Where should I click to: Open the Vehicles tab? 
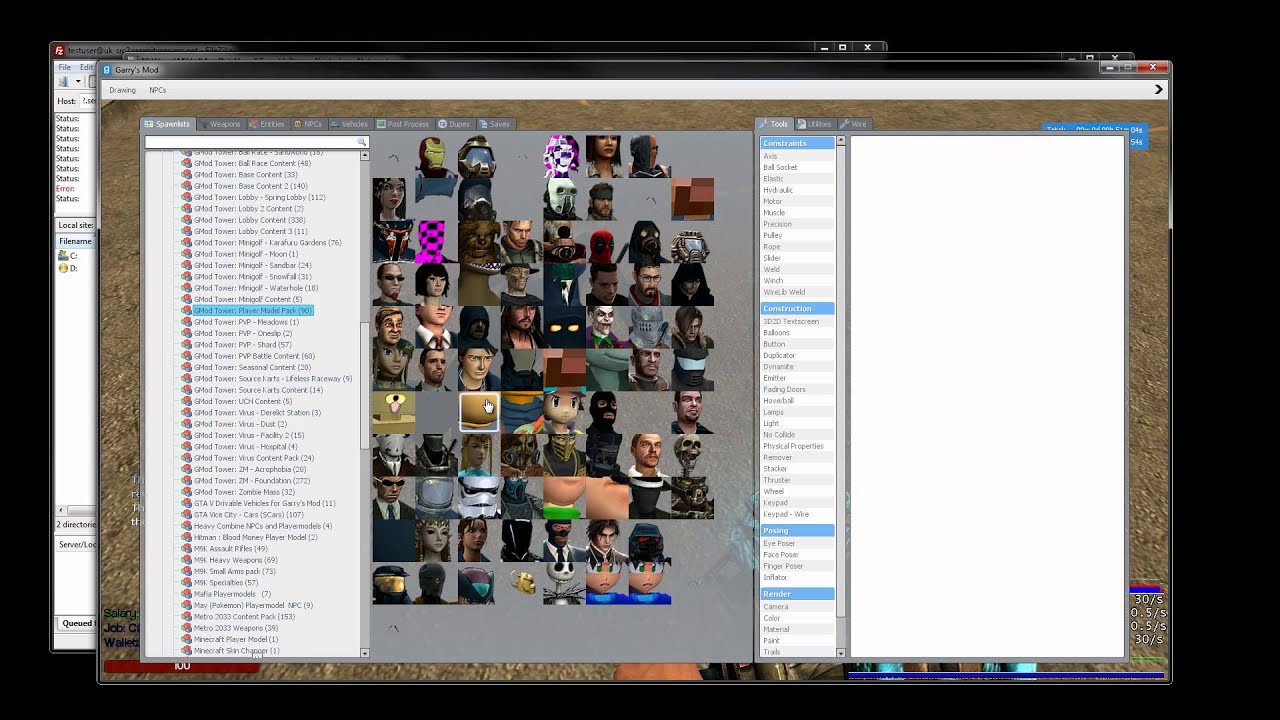pyautogui.click(x=349, y=124)
